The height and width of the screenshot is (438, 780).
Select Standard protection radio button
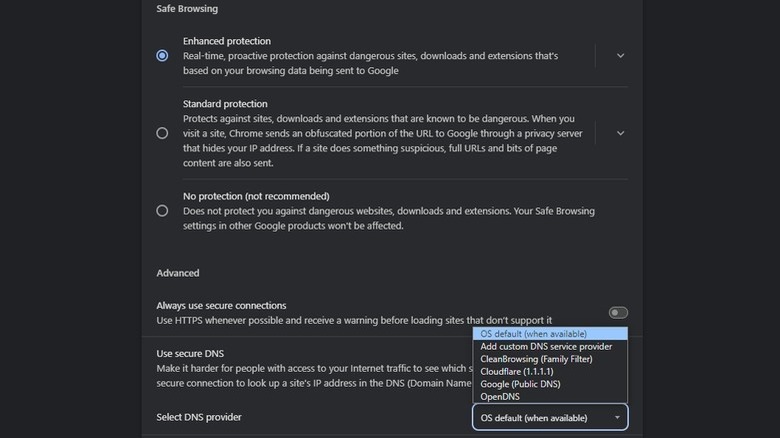coord(162,133)
